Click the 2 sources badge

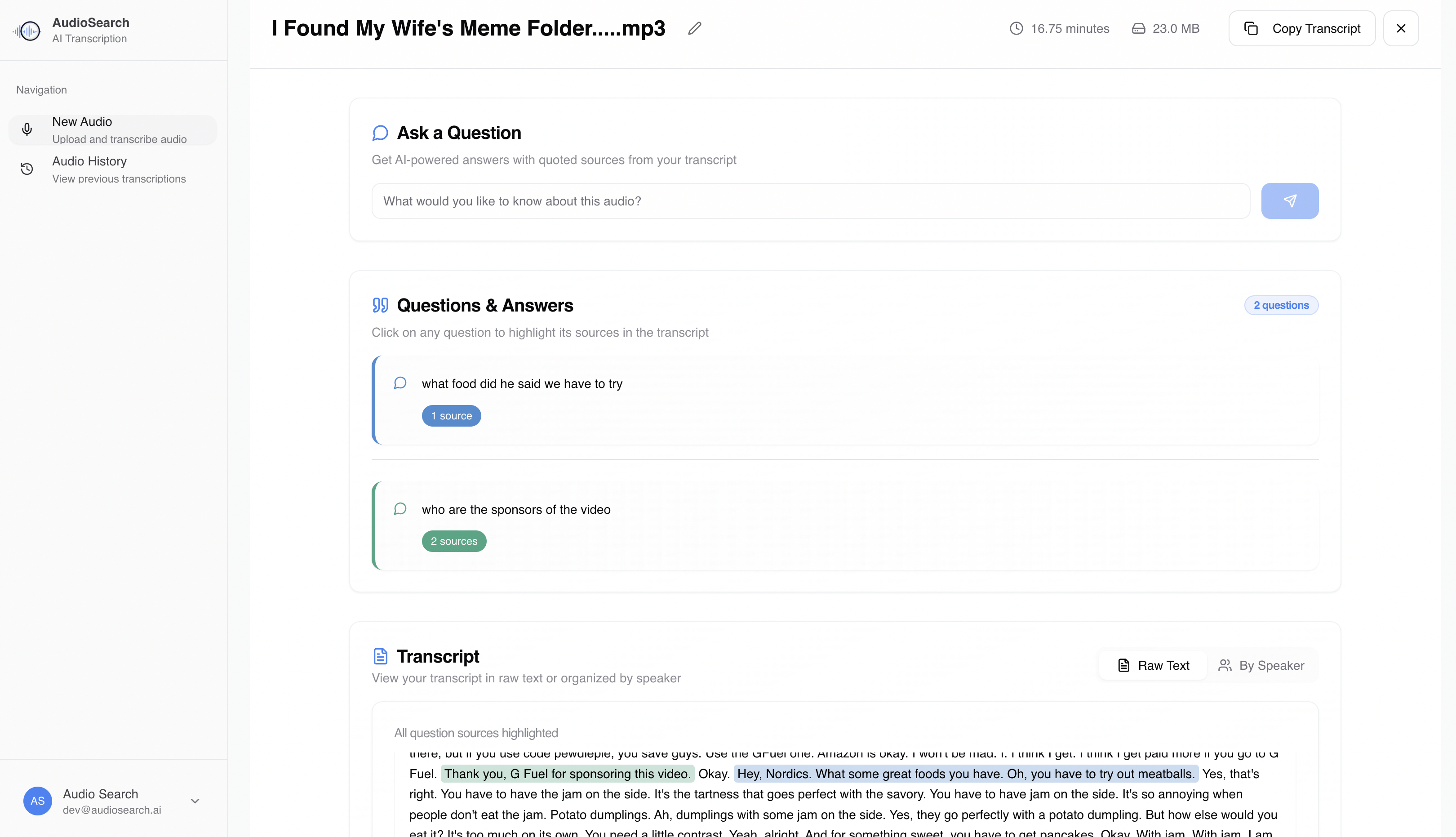pos(454,541)
